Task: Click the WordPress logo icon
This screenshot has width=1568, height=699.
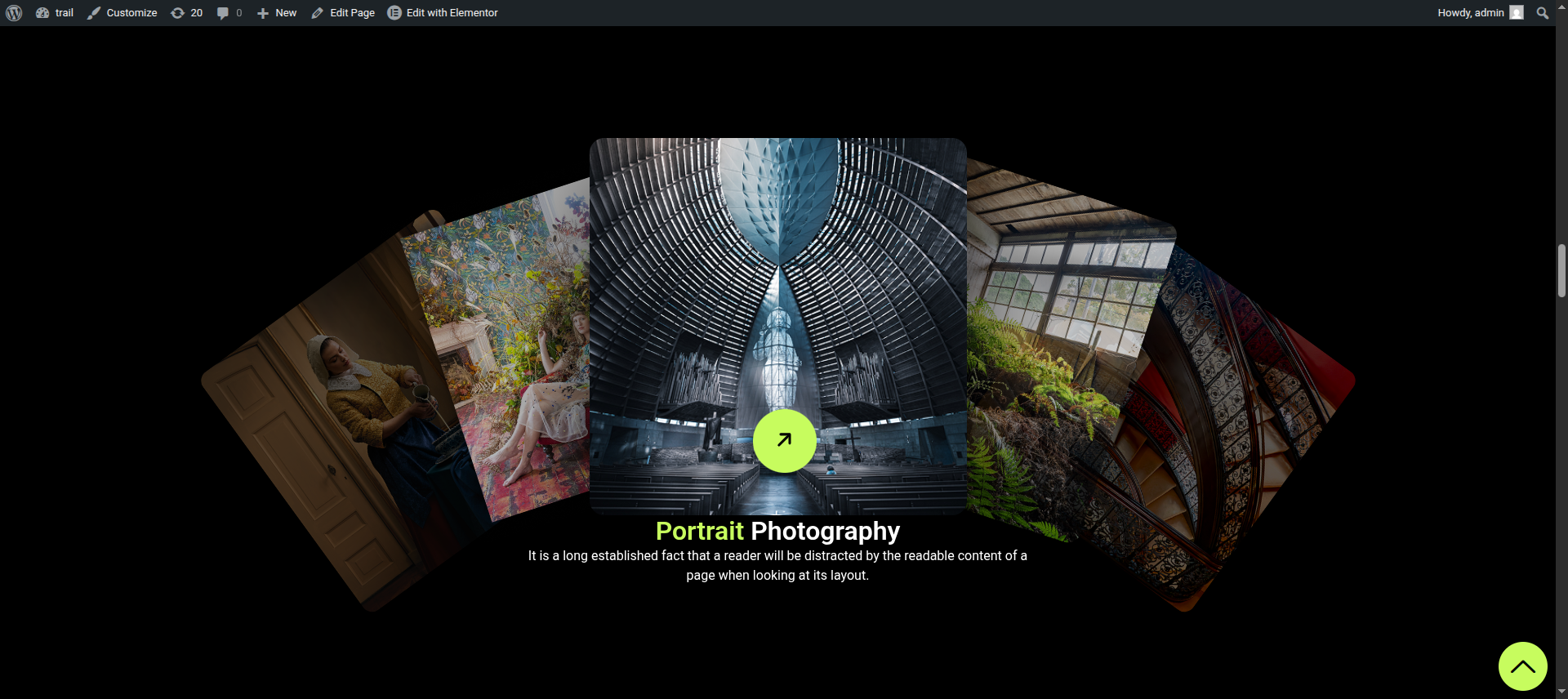Action: pyautogui.click(x=14, y=13)
